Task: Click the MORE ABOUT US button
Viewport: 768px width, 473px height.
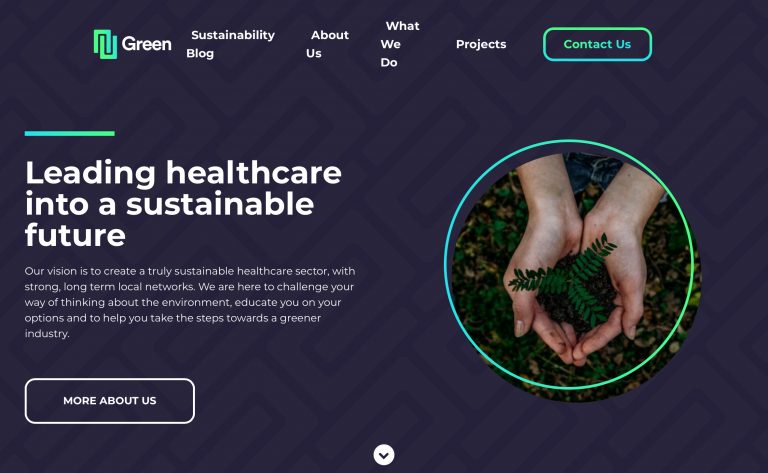Action: pos(110,401)
